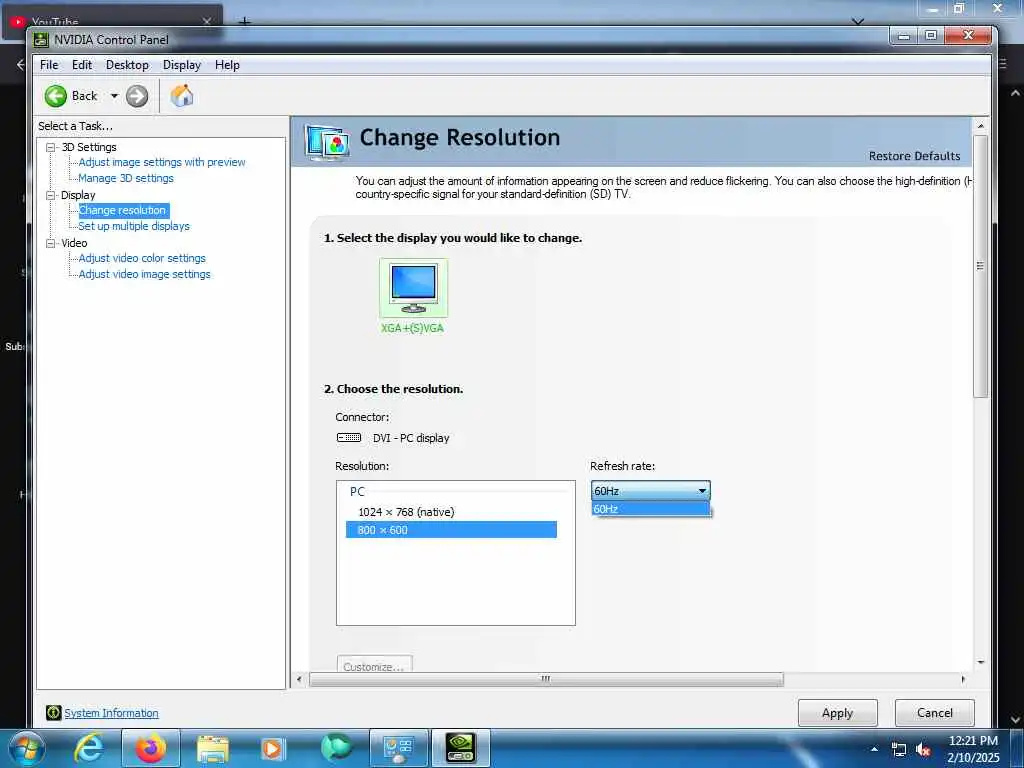Launch Internet Explorer from taskbar
This screenshot has height=768, width=1024.
[88, 748]
